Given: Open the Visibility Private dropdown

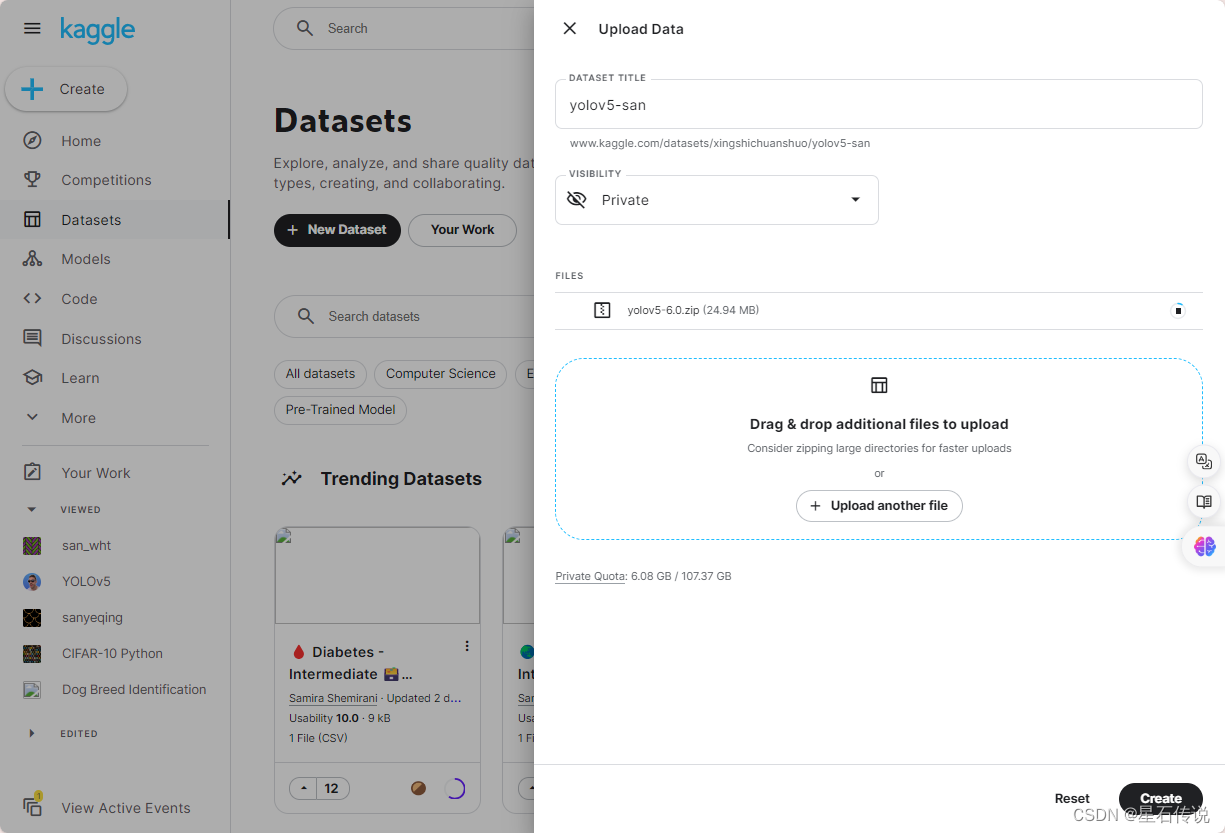Looking at the screenshot, I should click(x=717, y=200).
